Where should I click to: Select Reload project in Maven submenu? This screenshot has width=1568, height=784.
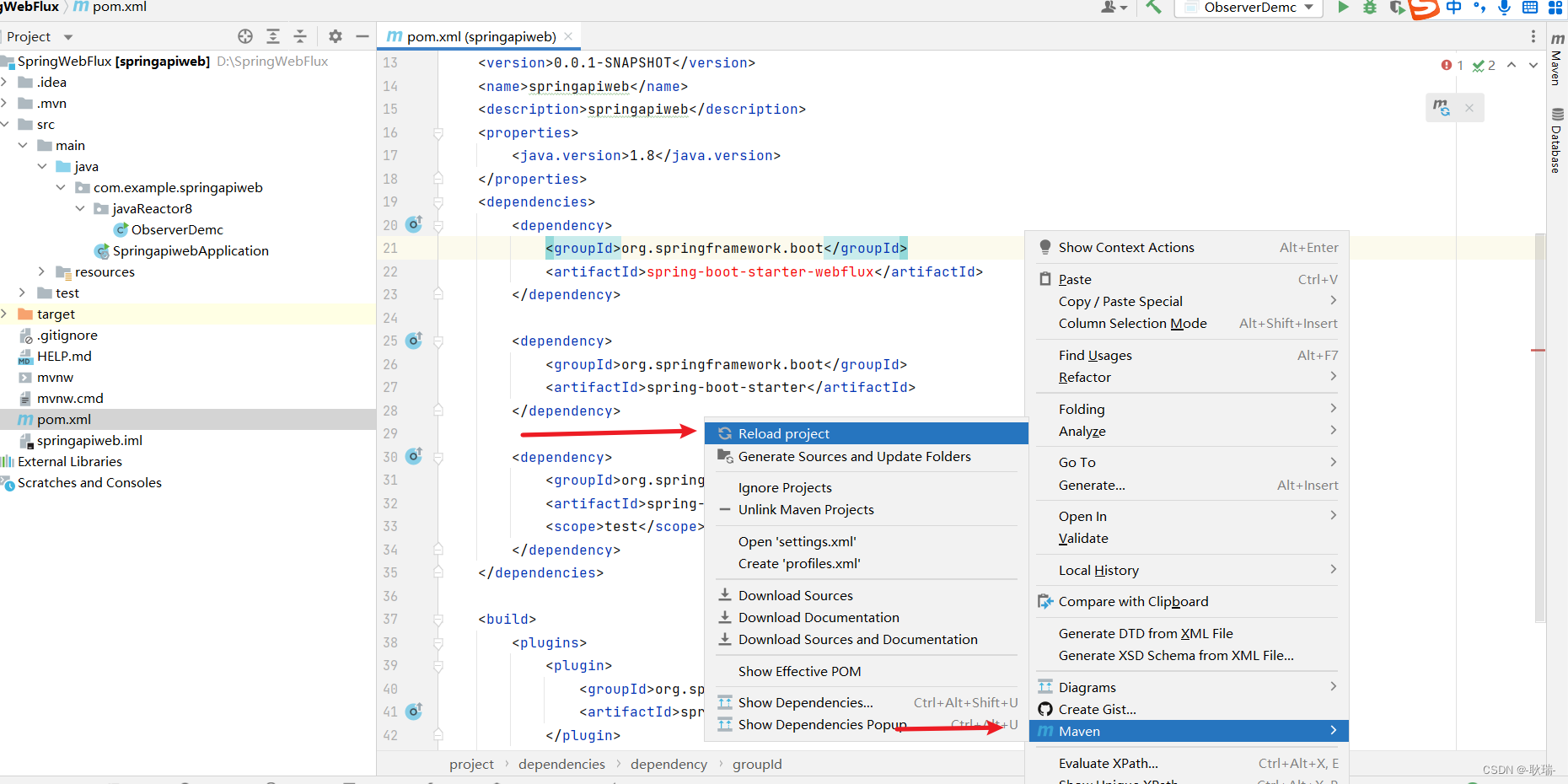[x=866, y=433]
